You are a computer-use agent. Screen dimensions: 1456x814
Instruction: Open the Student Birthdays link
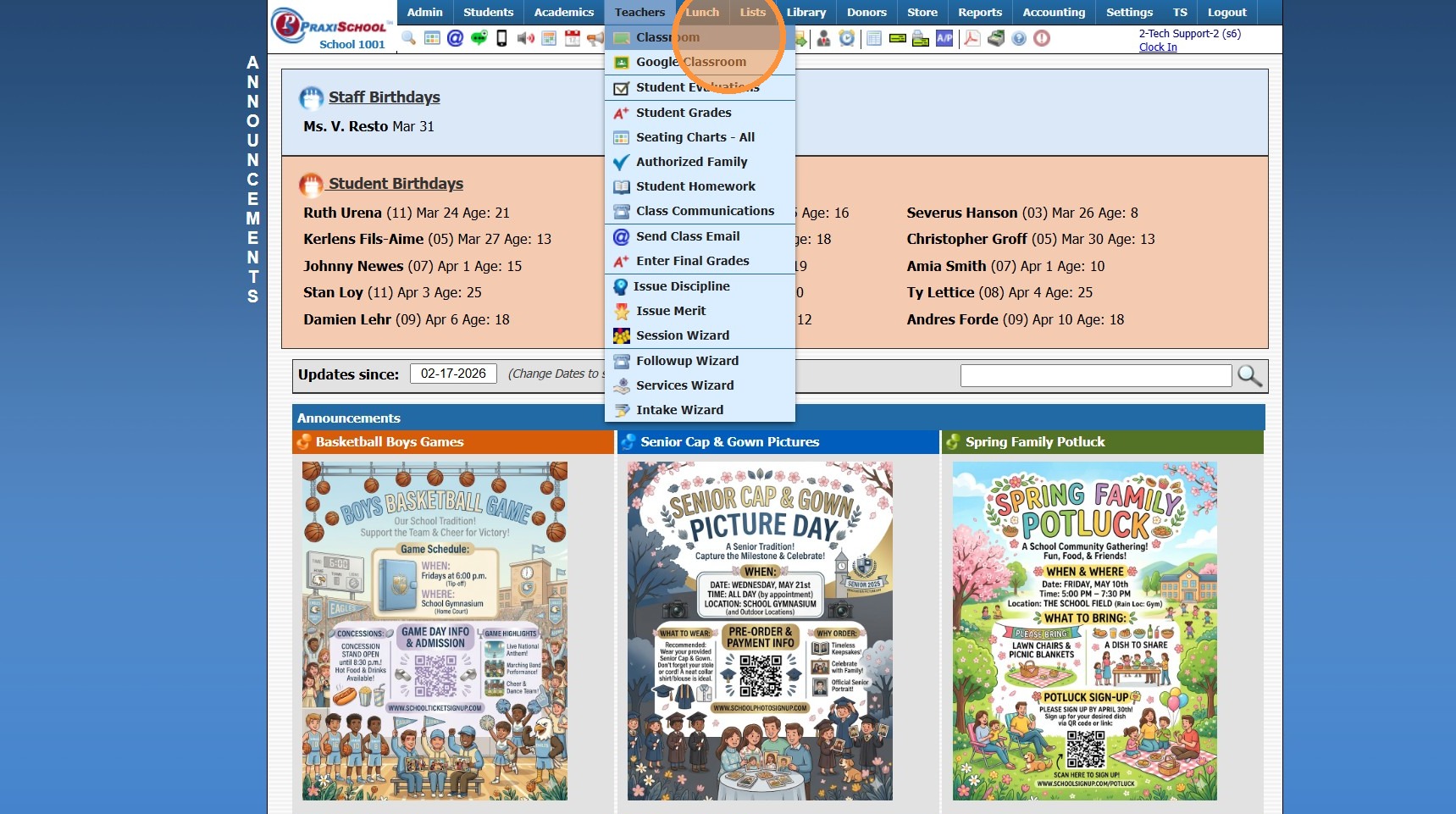pos(396,184)
